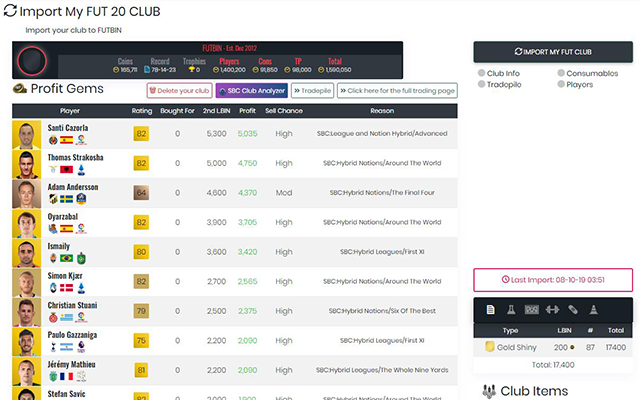Viewport: 640px width, 400px height.
Task: Open the Tradepile button beside SBC Club Analyzer
Action: pyautogui.click(x=312, y=91)
